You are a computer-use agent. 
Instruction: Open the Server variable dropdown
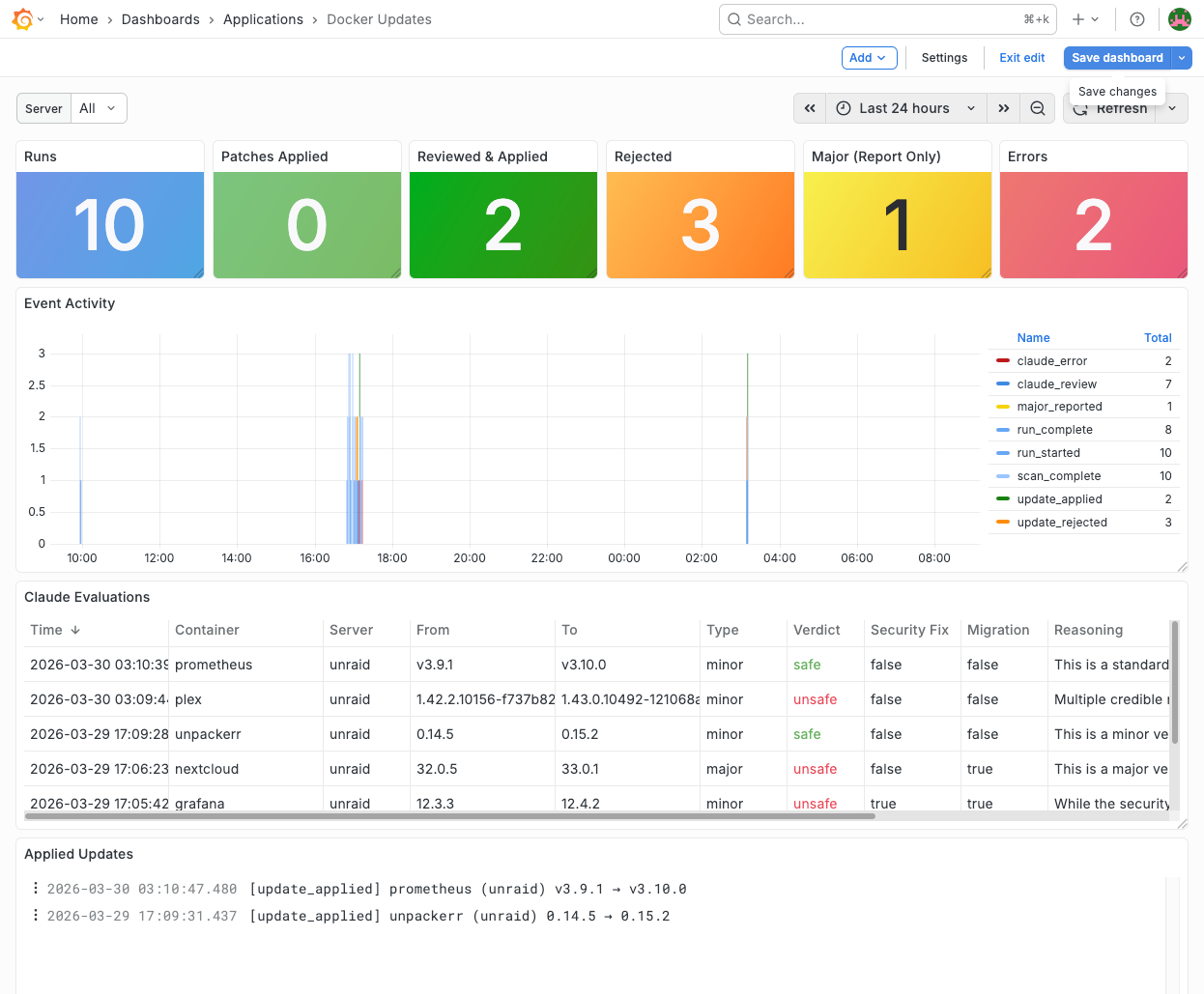coord(98,108)
